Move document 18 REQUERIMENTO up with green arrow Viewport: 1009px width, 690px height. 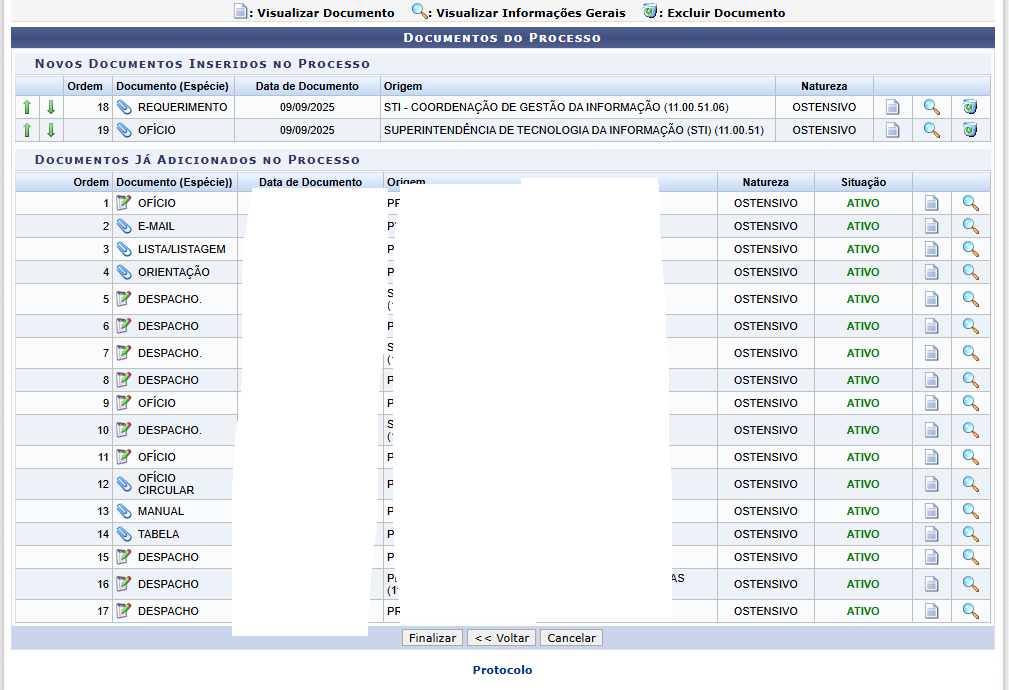(27, 107)
